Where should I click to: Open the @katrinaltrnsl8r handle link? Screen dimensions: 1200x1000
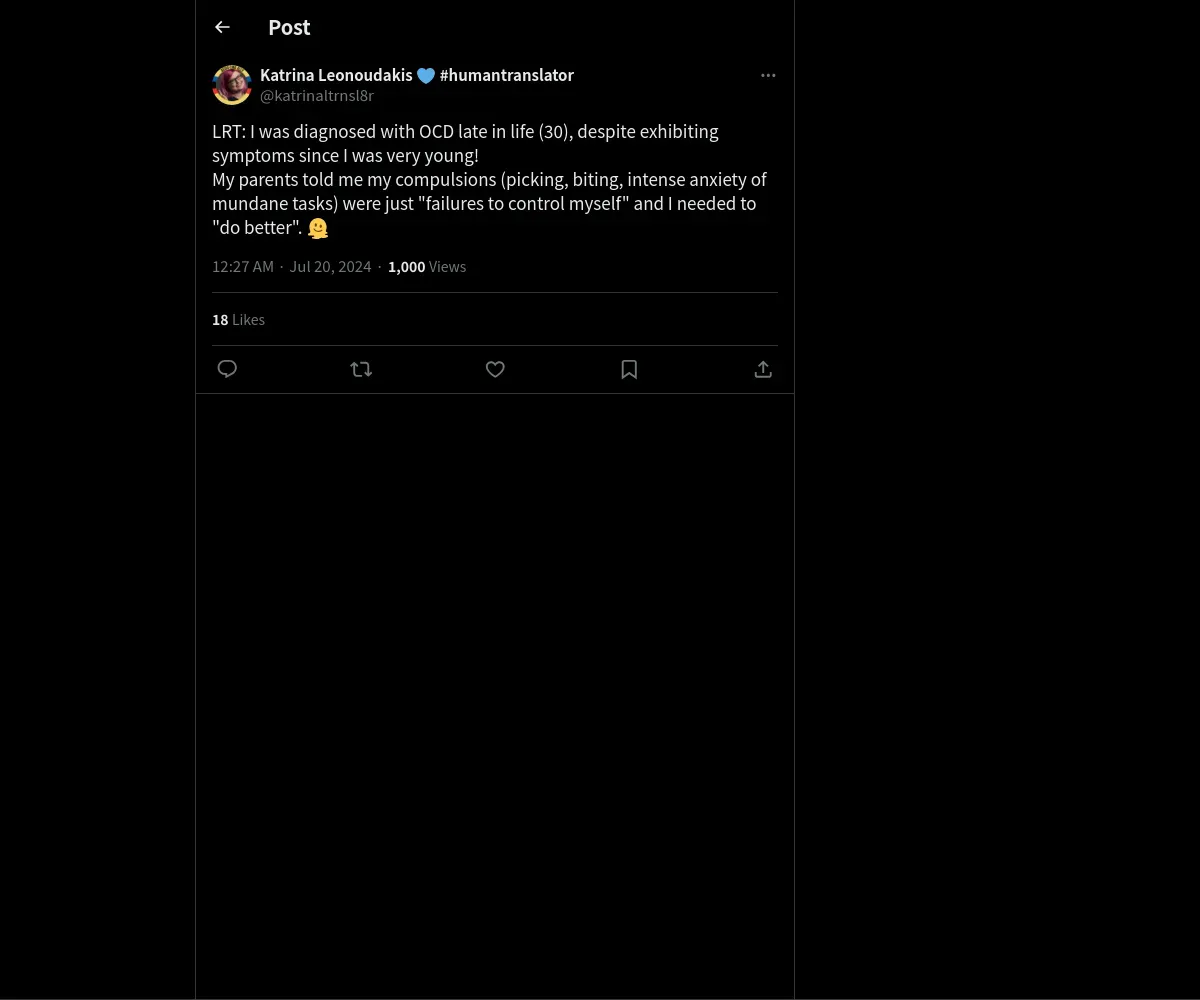point(317,95)
